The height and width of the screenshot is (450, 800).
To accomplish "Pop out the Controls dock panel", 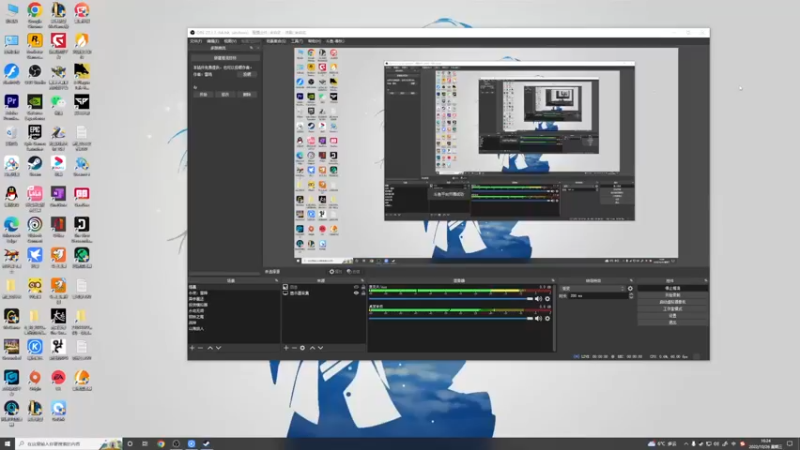I will (706, 281).
